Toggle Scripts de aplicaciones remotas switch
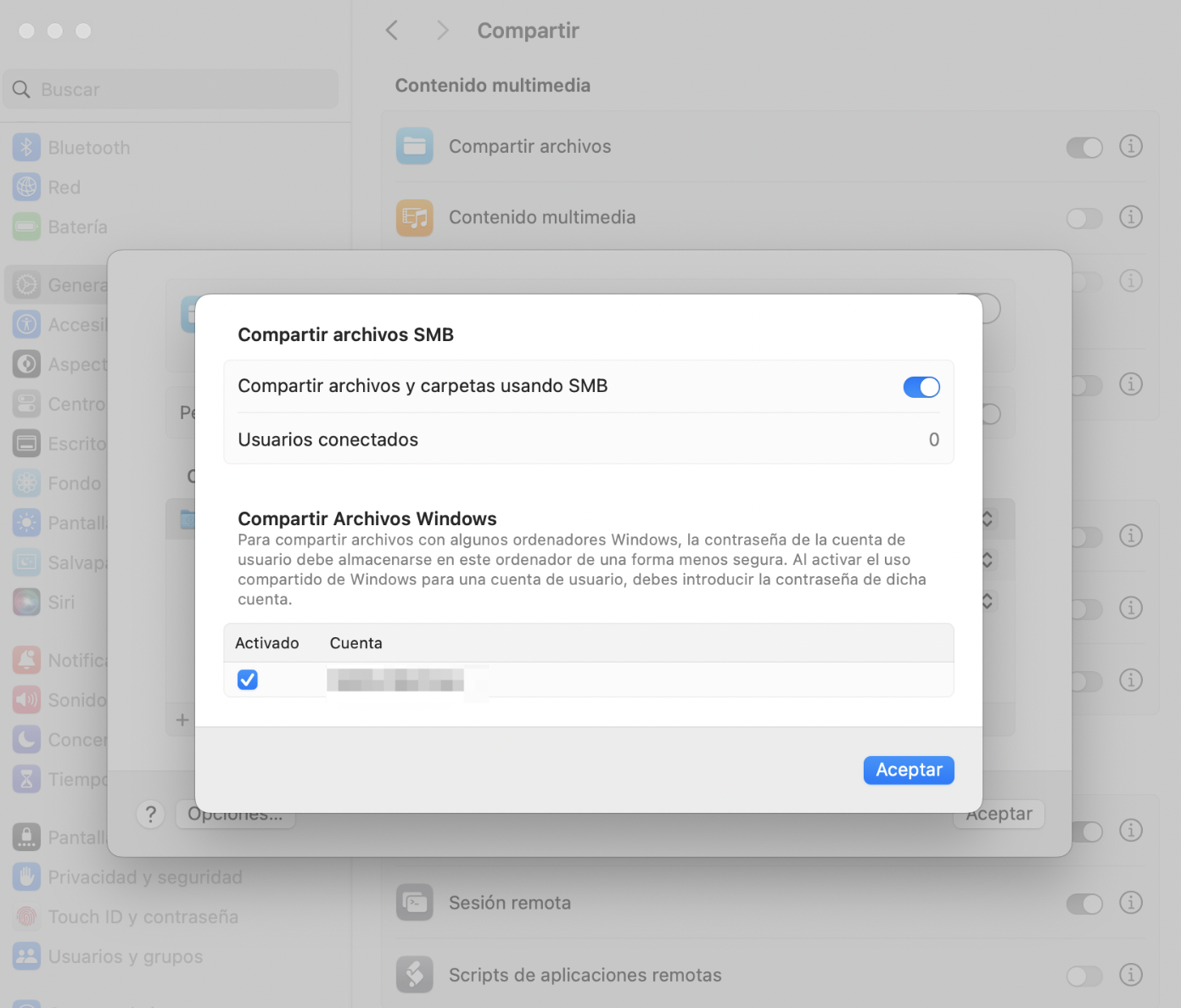 click(1084, 977)
